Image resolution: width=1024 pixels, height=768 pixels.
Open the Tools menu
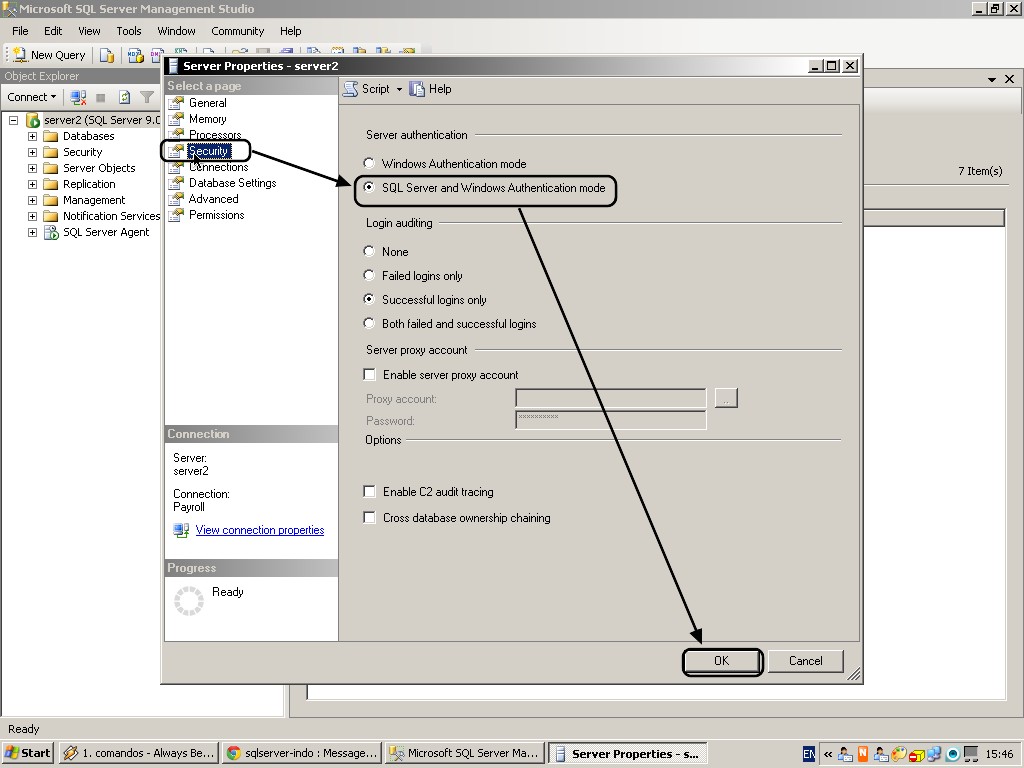point(129,31)
